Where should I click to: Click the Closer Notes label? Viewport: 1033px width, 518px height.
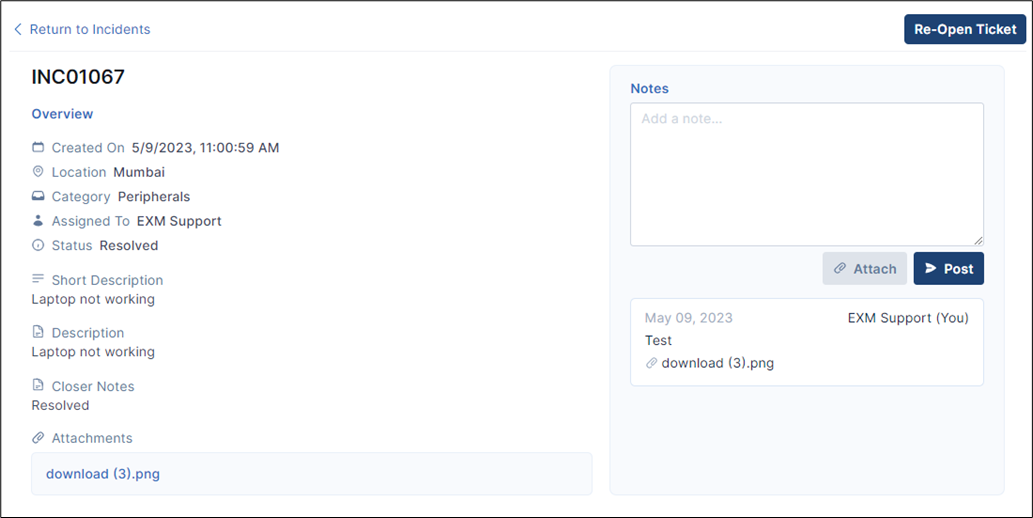coord(93,386)
